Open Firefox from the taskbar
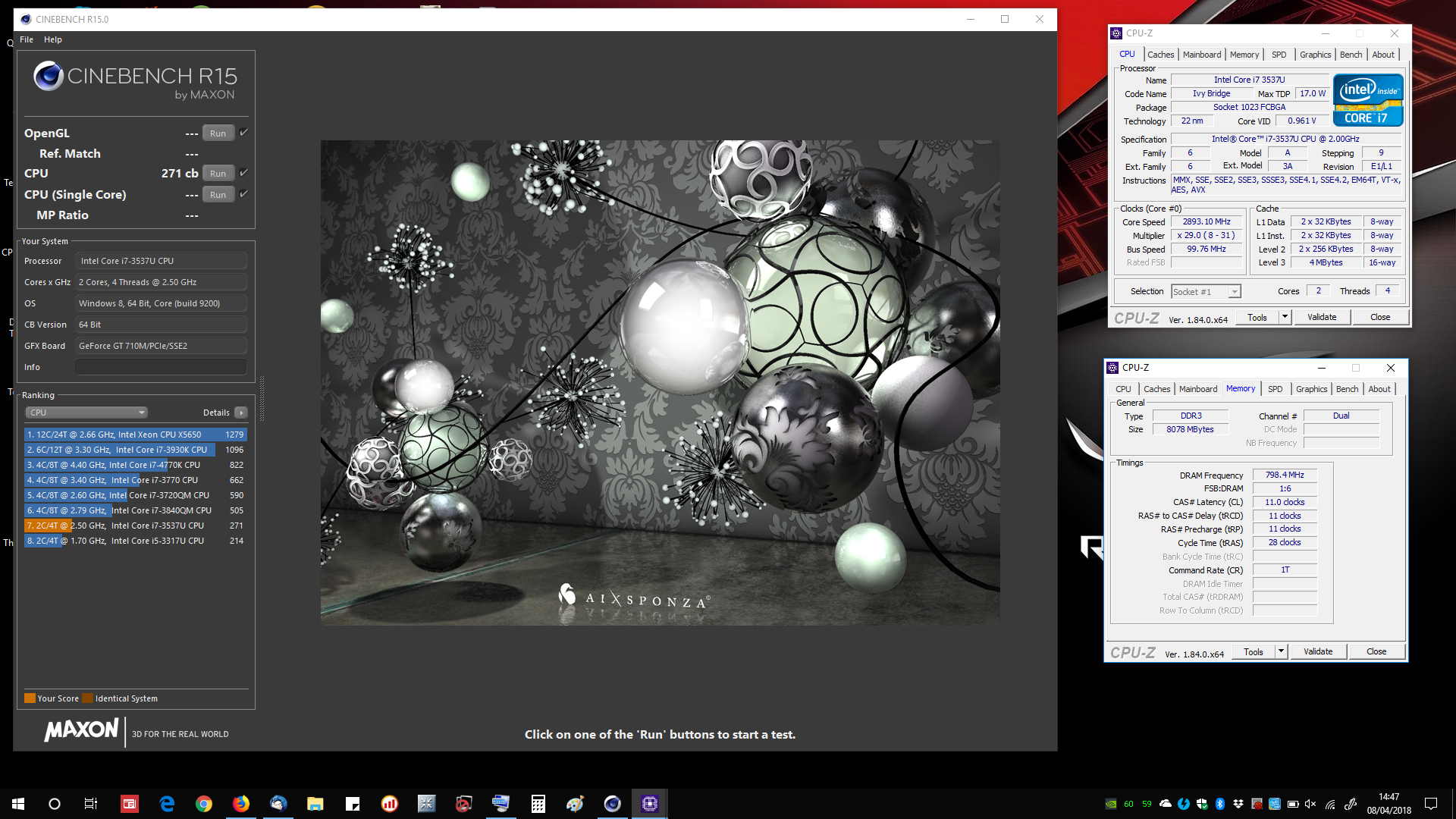 click(x=241, y=804)
